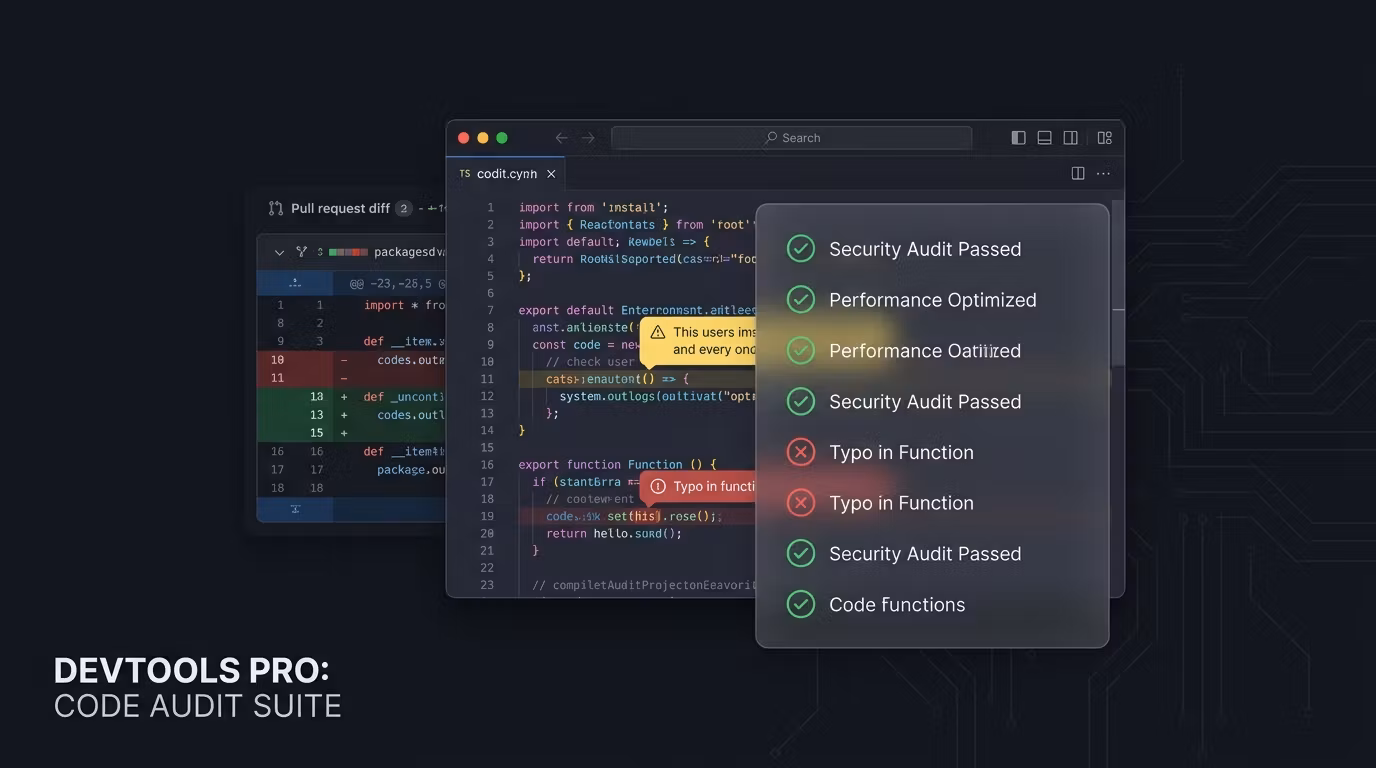The width and height of the screenshot is (1376, 768).
Task: Select the Performance Optimized audit result
Action: [x=932, y=300]
